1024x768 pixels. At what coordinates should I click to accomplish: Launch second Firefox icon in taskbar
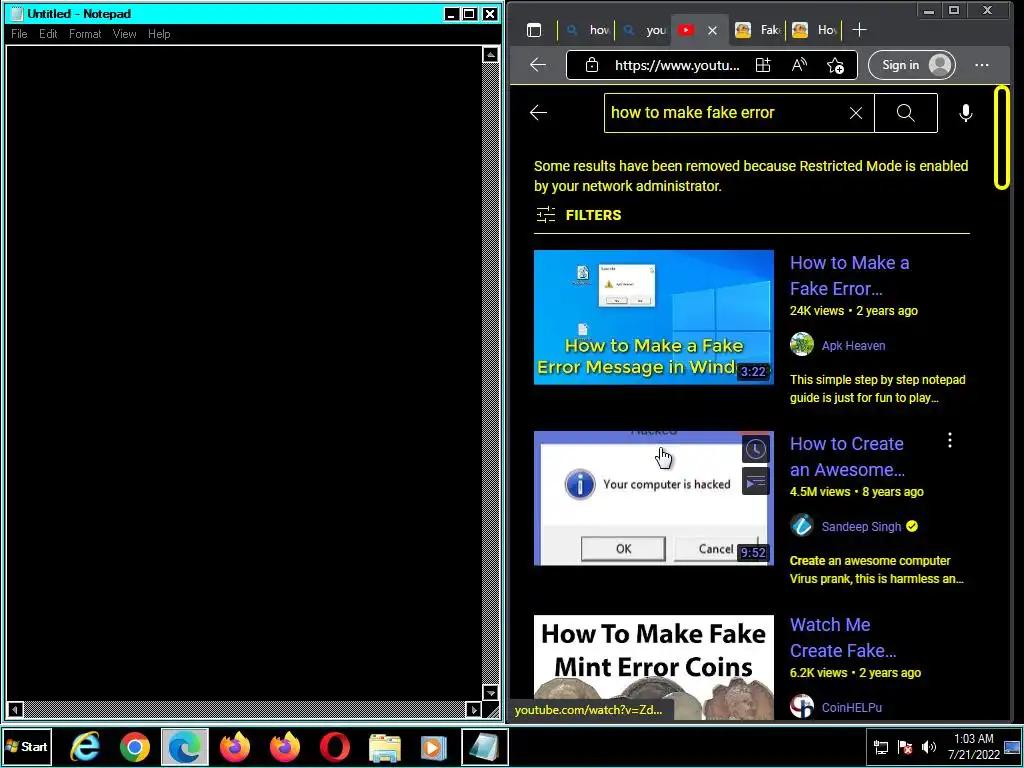[x=285, y=746]
